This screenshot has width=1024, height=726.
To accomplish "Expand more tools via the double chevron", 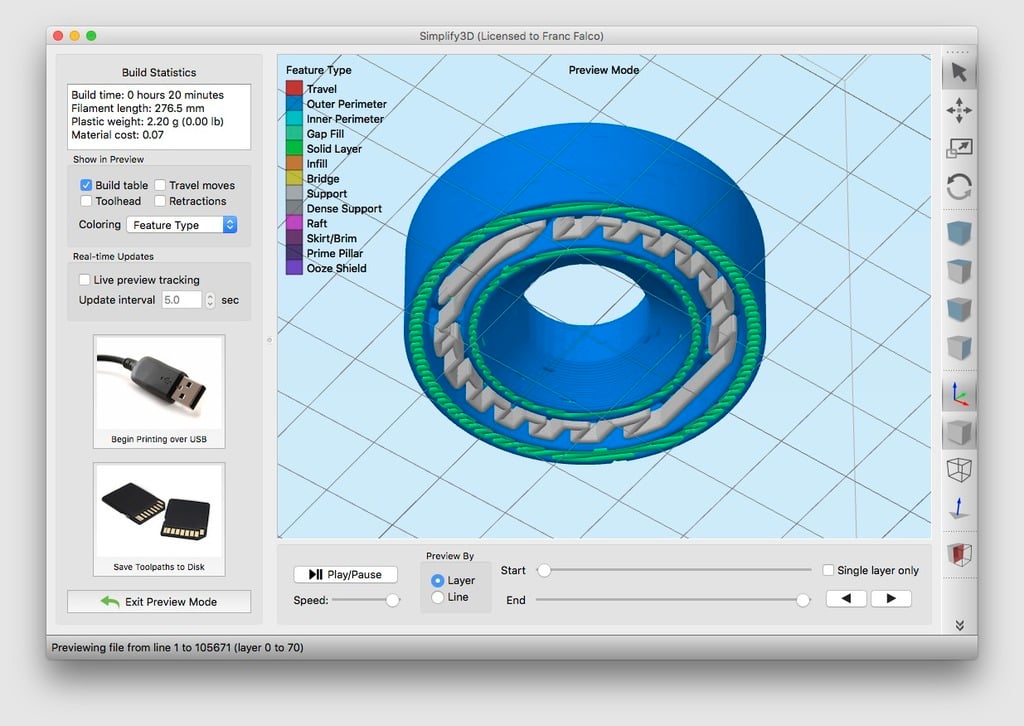I will tap(957, 624).
